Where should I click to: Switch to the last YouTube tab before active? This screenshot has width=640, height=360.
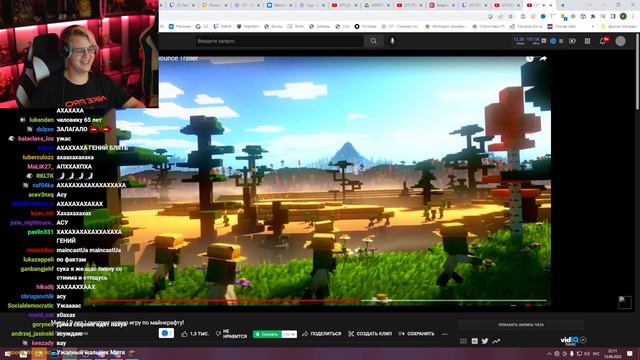506,5
